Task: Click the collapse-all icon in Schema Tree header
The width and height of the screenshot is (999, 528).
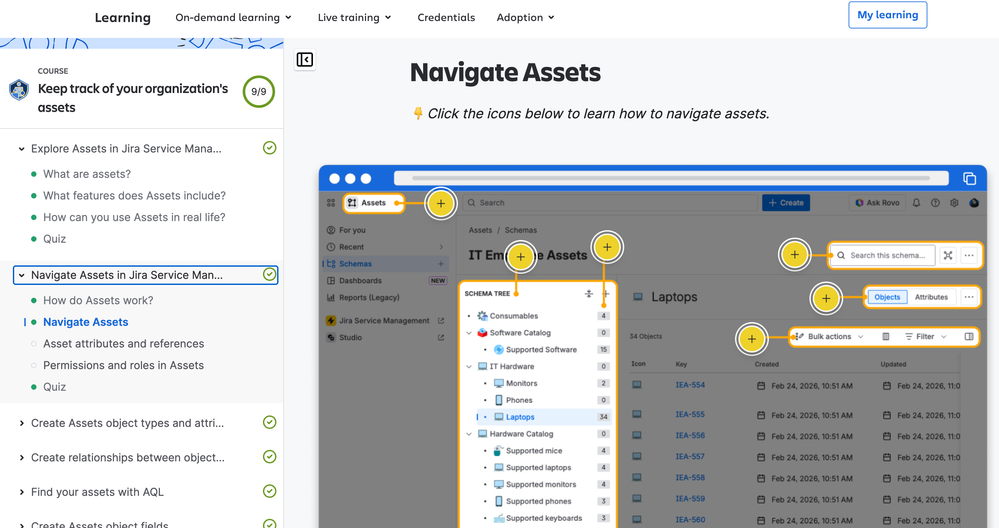Action: (588, 294)
